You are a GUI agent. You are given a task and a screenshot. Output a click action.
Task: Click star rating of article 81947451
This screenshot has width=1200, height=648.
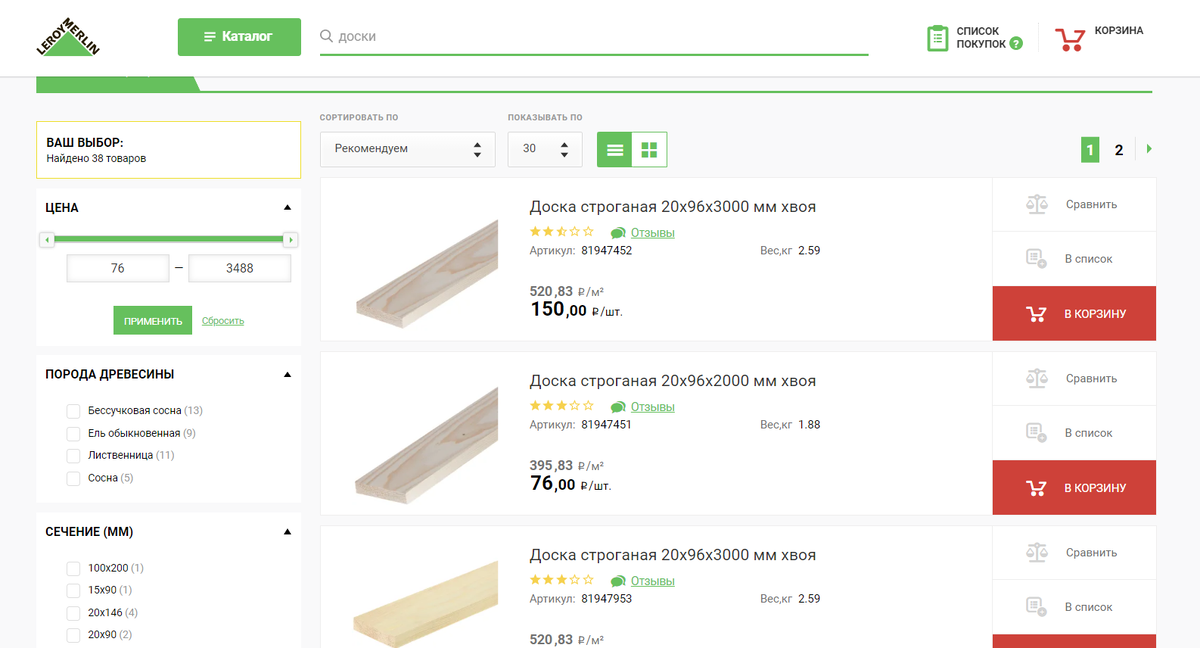(x=561, y=406)
